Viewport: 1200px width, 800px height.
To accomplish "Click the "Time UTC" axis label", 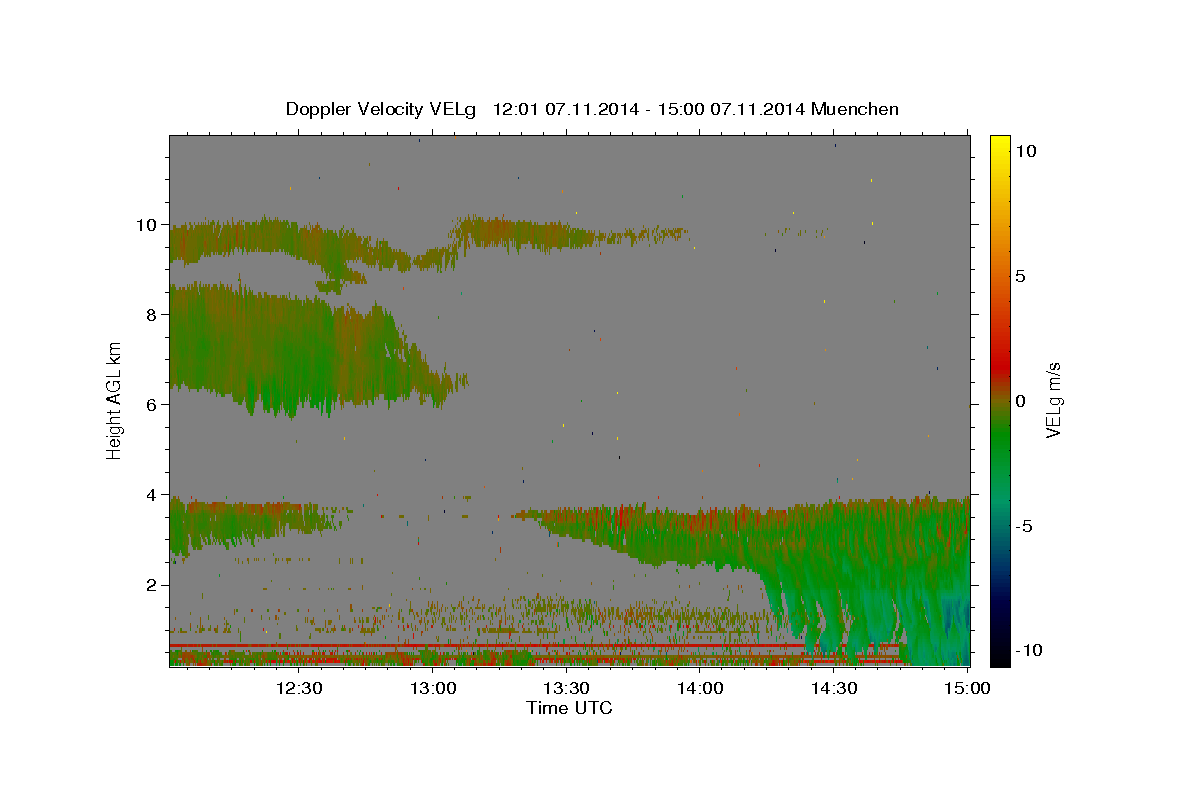I will point(569,708).
